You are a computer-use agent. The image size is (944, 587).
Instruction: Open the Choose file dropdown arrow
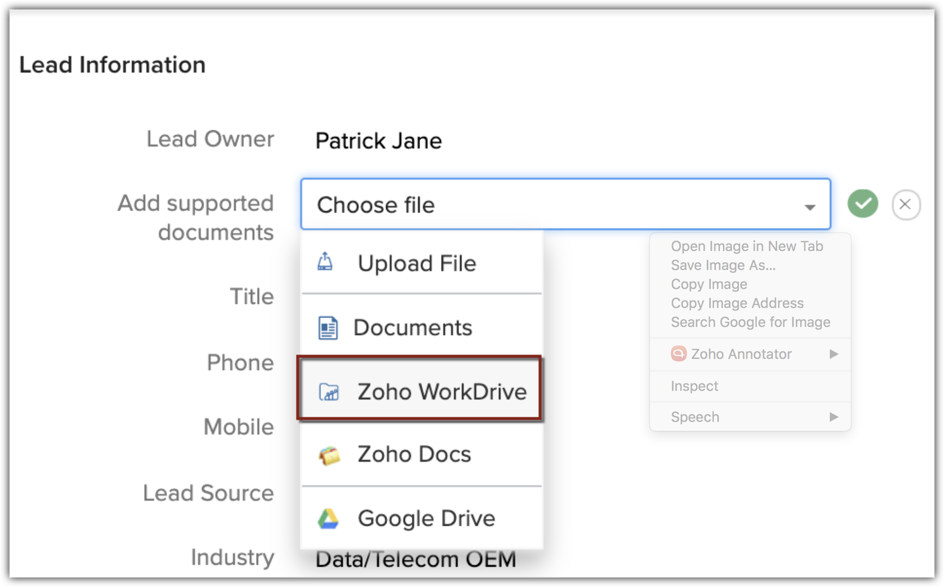(x=809, y=207)
